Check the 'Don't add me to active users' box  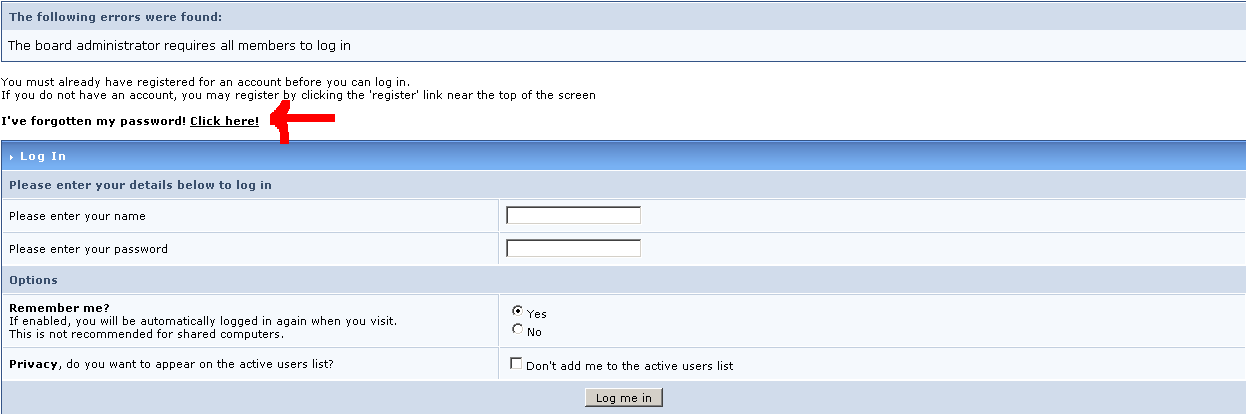[517, 364]
